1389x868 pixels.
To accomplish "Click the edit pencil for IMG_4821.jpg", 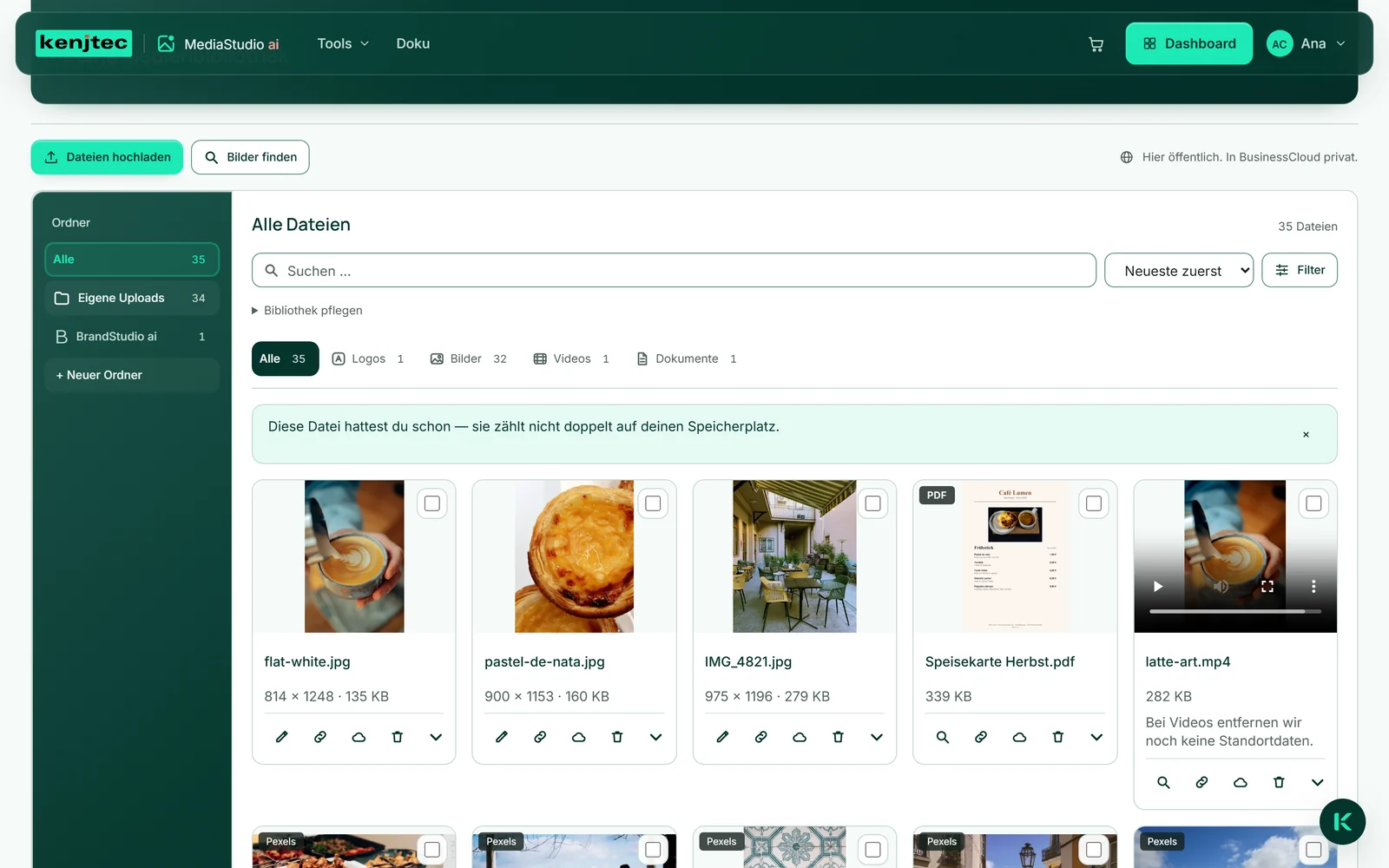I will (x=722, y=737).
